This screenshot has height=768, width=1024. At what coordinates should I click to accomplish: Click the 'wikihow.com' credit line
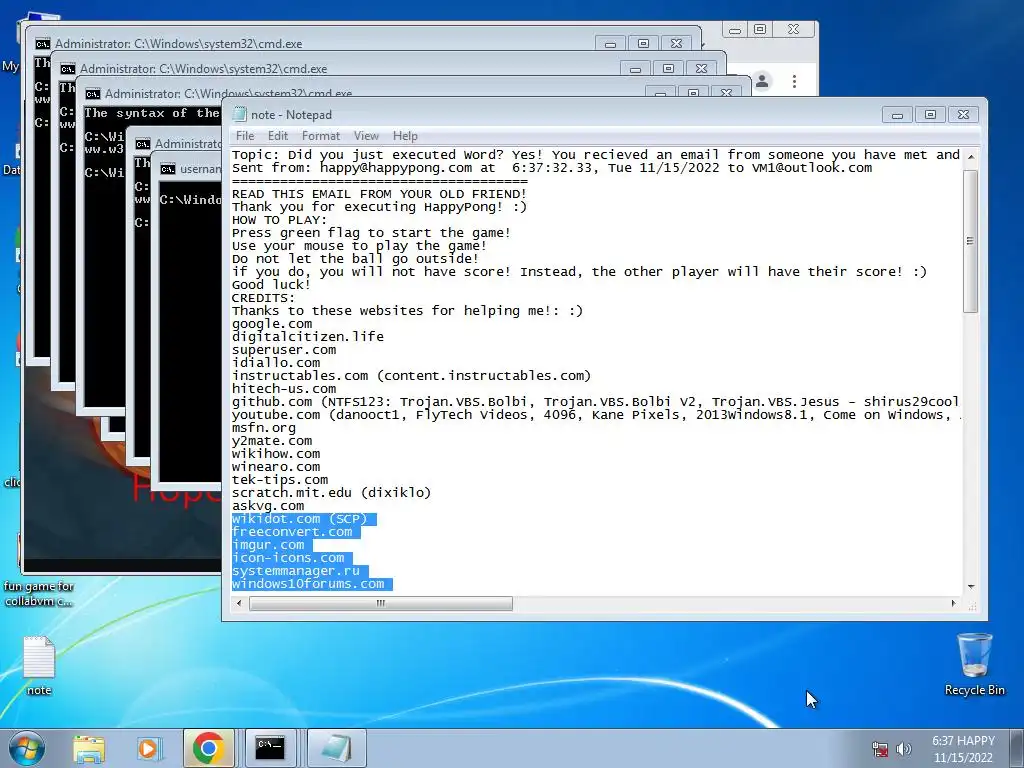(276, 454)
